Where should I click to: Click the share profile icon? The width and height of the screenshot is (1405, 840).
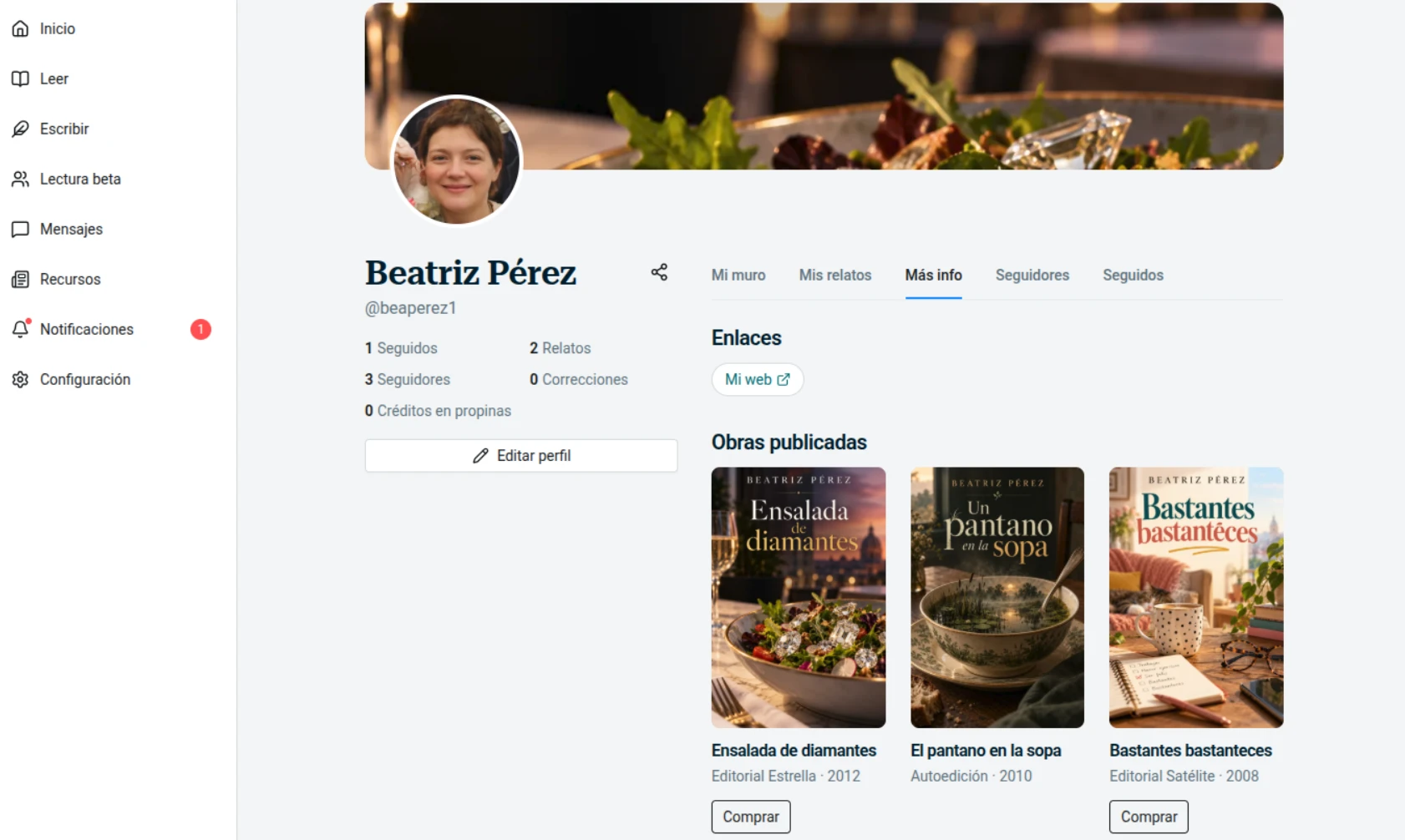[x=659, y=272]
